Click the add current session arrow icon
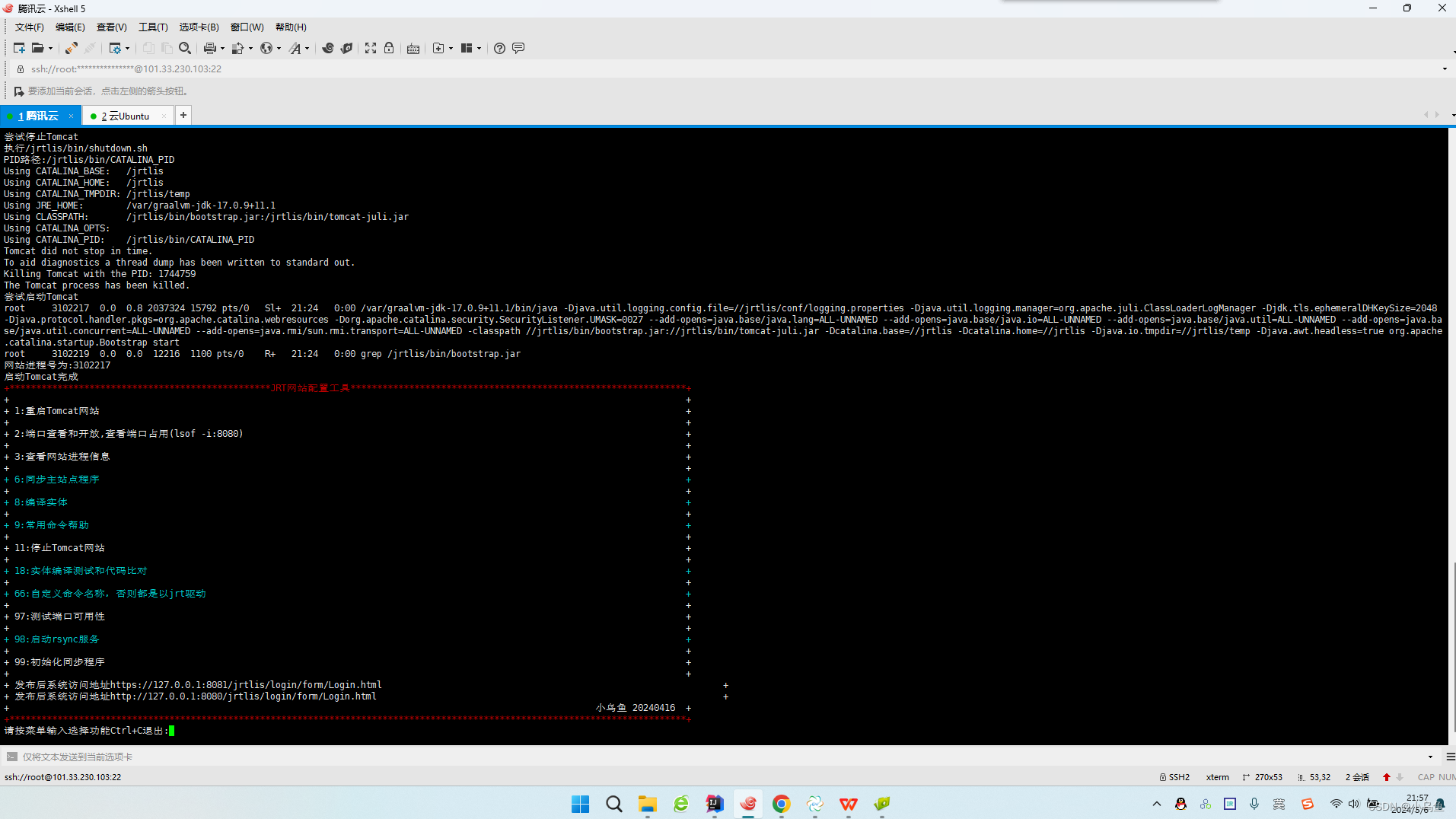Screen dimensions: 1456x819 (x=19, y=91)
